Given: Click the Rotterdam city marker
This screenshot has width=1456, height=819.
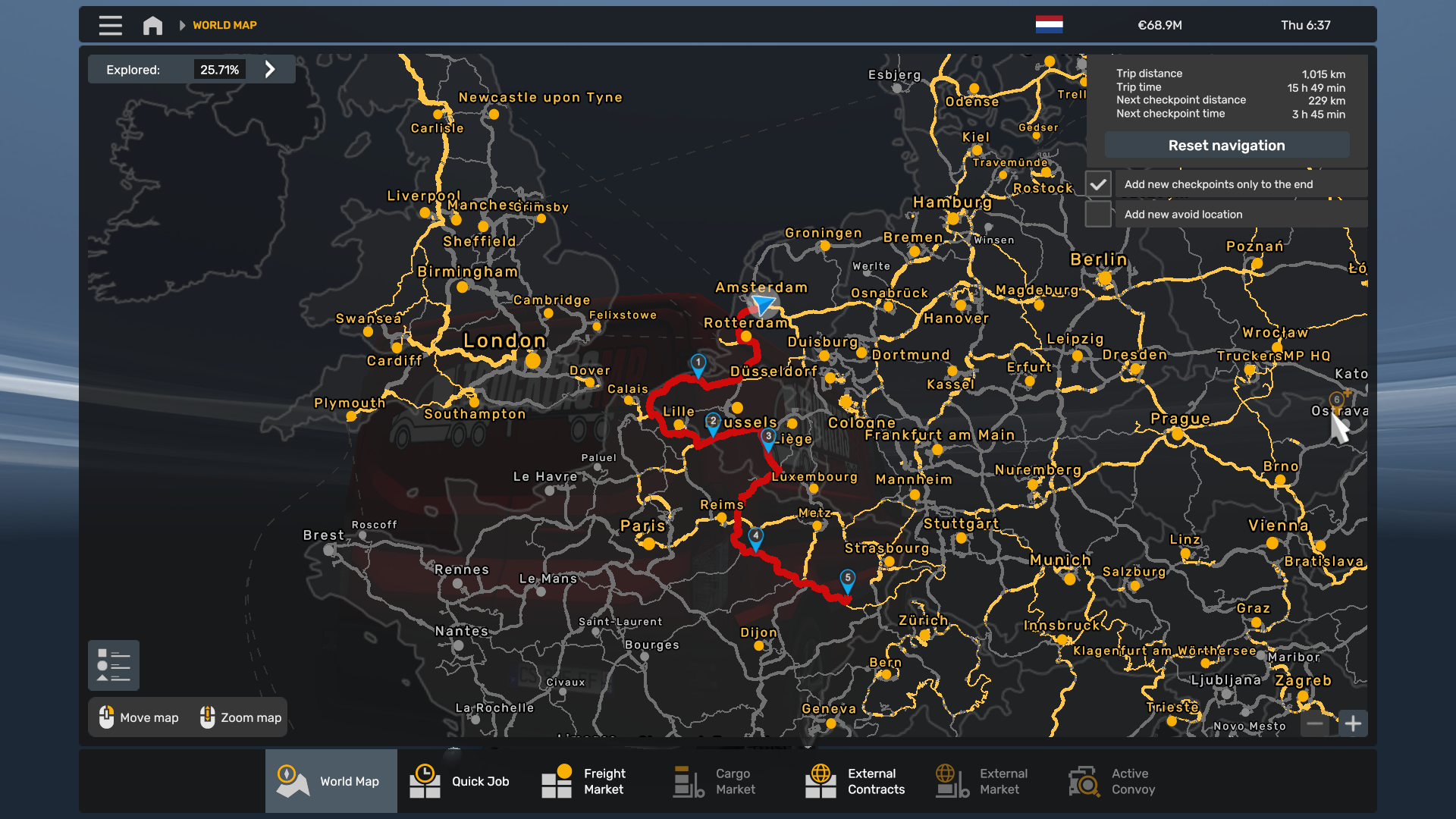Looking at the screenshot, I should pos(746,336).
